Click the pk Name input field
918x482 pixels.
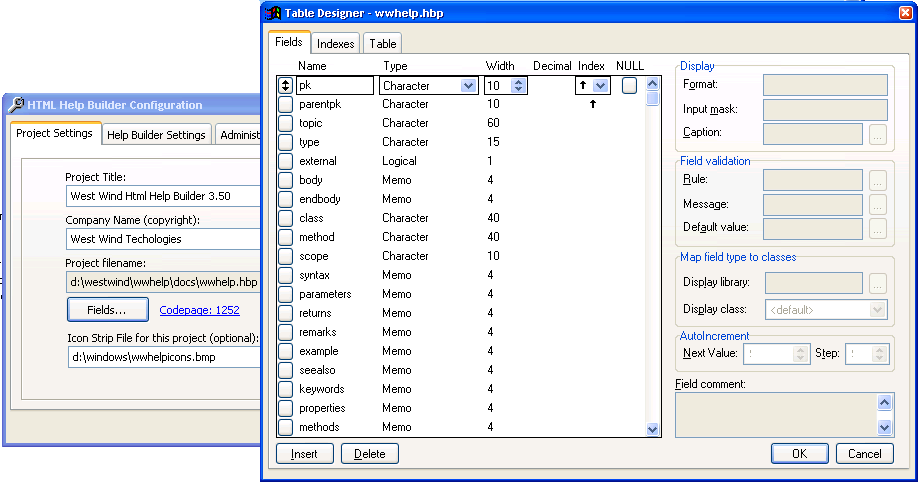tap(335, 86)
